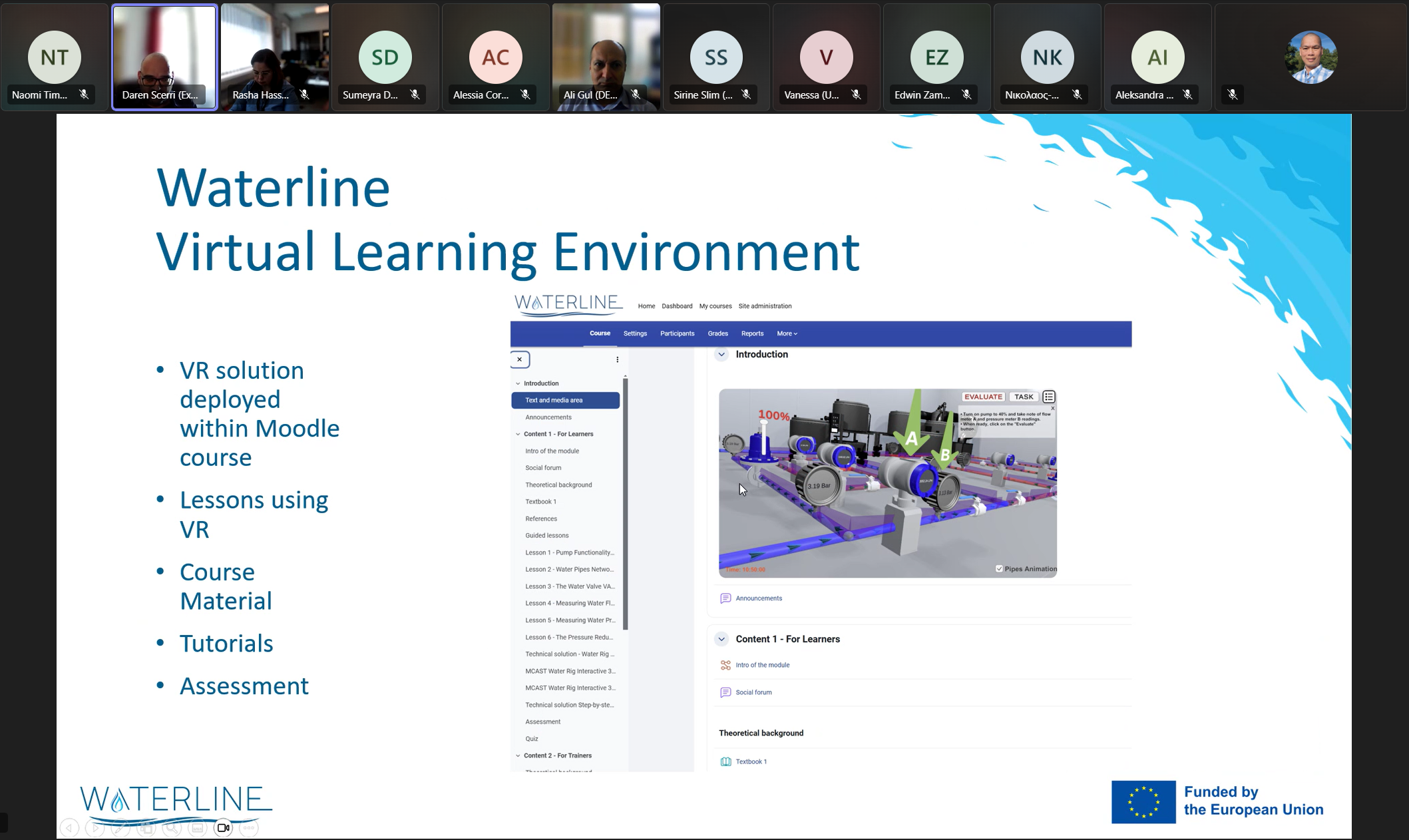The height and width of the screenshot is (840, 1409).
Task: Click the zoom magnifier in slideshow controls
Action: pos(172,828)
